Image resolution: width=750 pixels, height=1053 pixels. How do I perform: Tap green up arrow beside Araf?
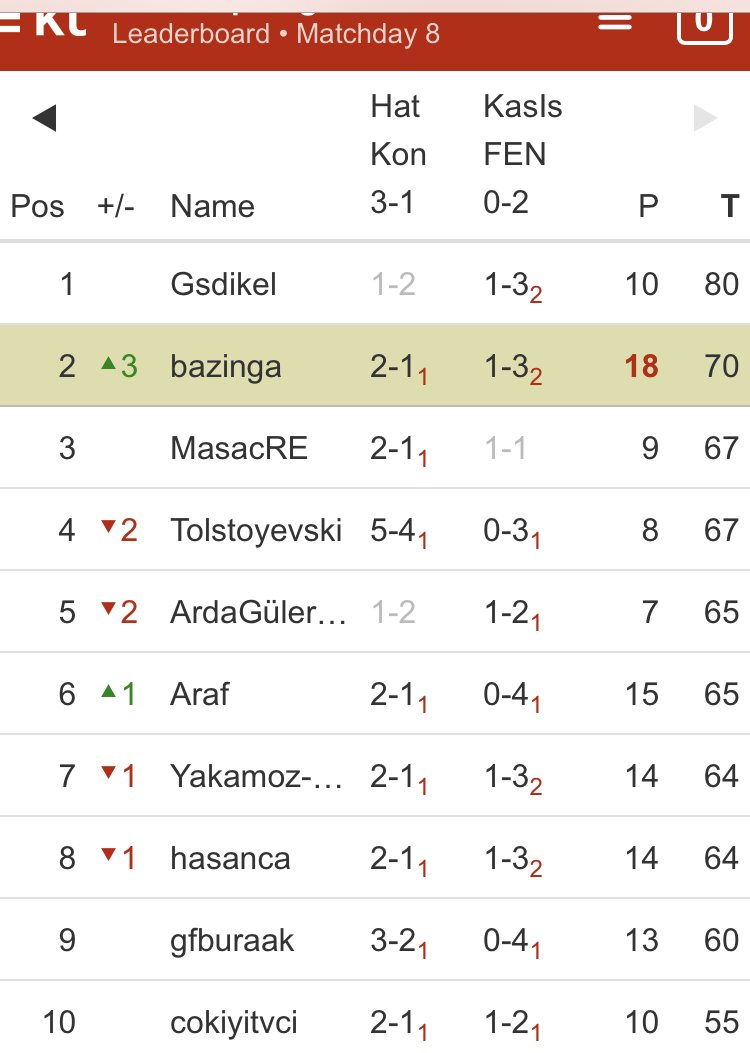(x=109, y=692)
